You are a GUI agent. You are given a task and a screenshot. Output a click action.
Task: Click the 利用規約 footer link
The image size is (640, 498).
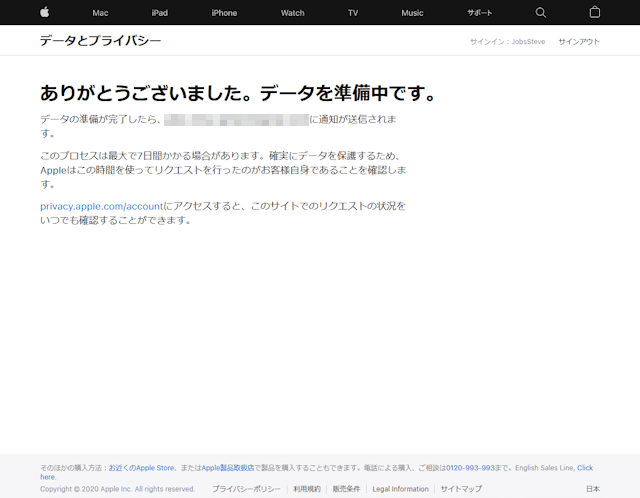307,489
